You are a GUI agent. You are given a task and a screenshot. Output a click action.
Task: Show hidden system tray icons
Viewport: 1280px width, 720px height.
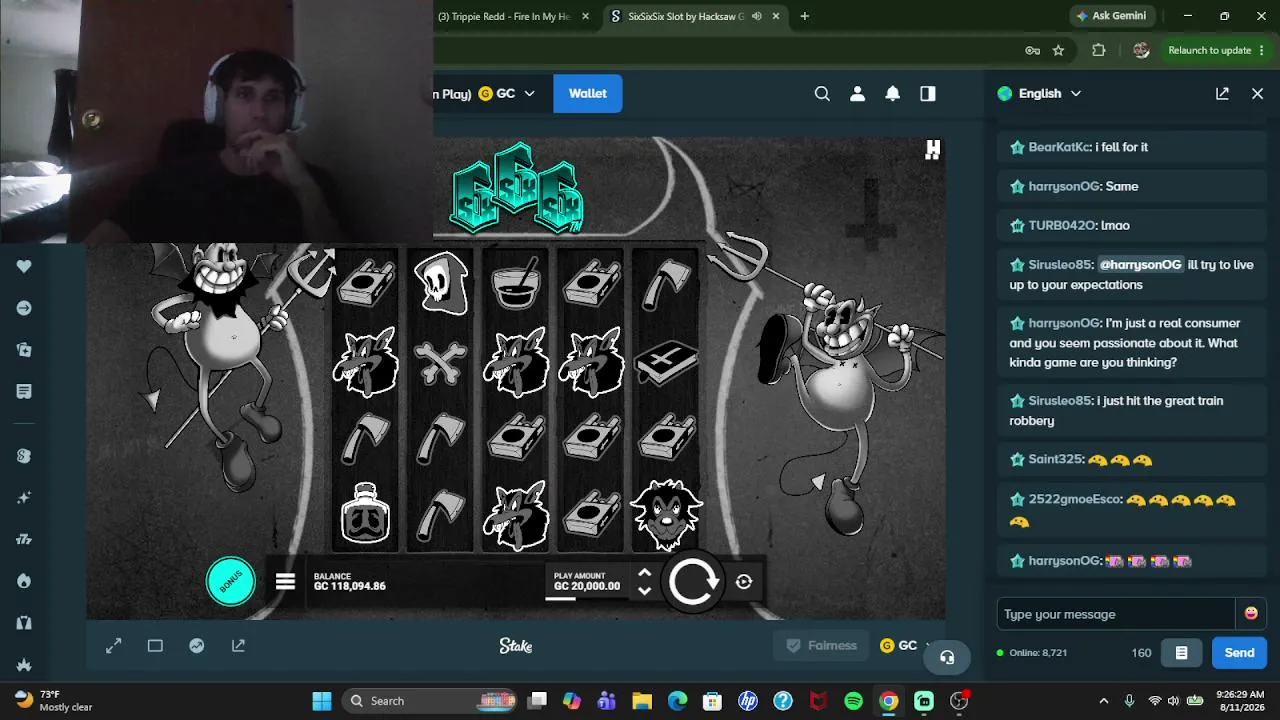coord(1104,701)
